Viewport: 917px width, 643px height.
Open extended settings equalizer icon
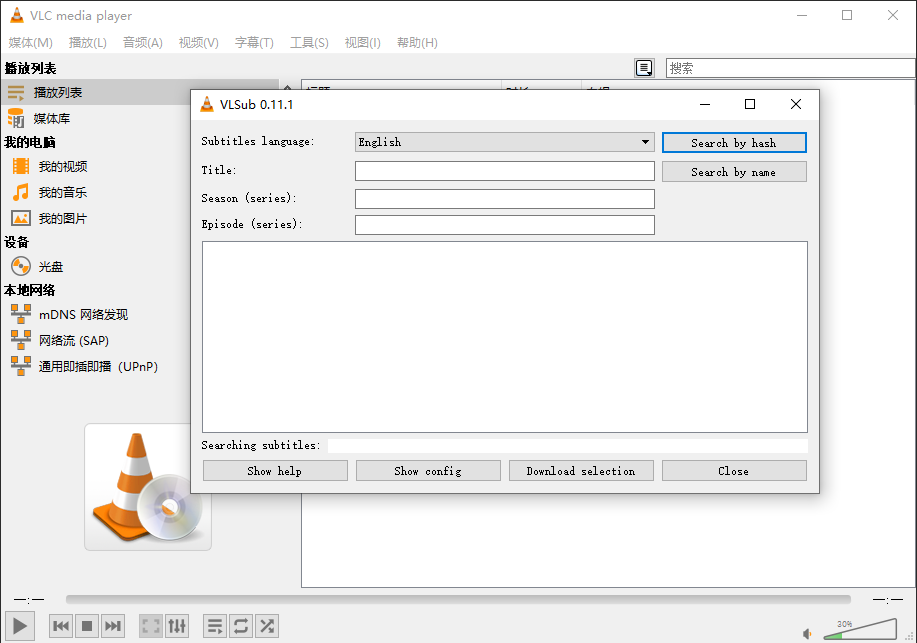coord(177,627)
